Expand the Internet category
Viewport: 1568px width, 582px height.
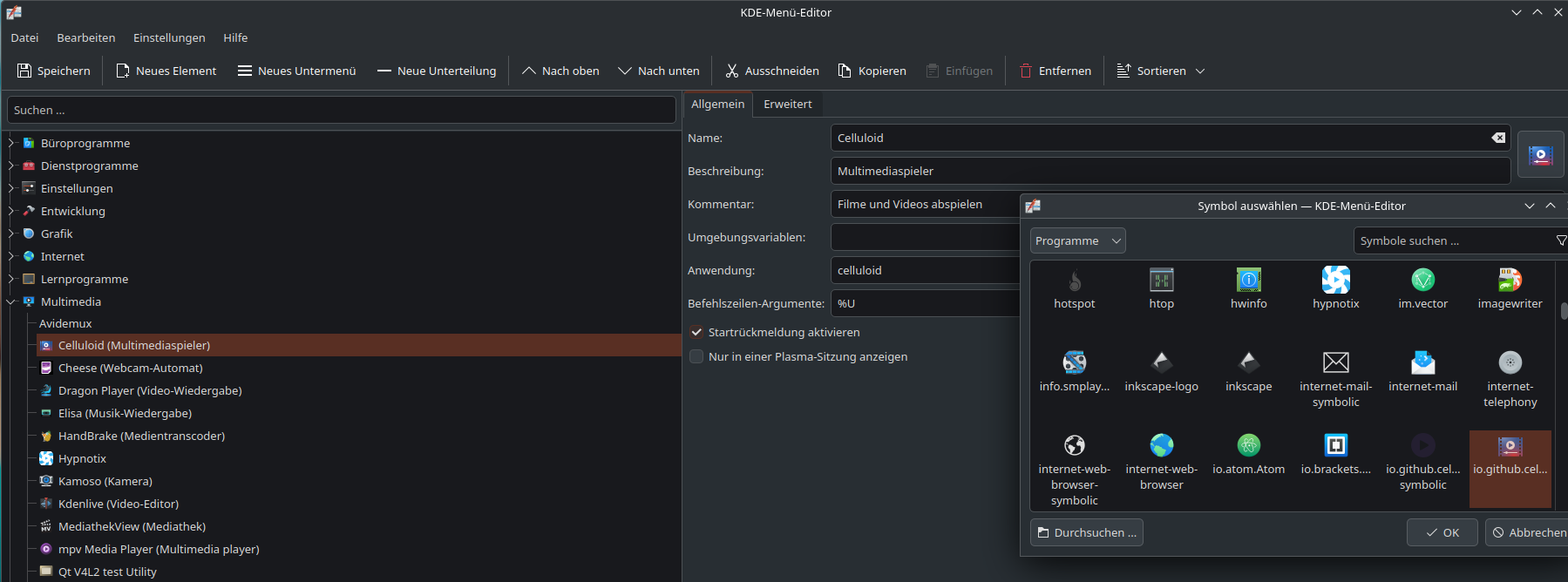pos(11,256)
